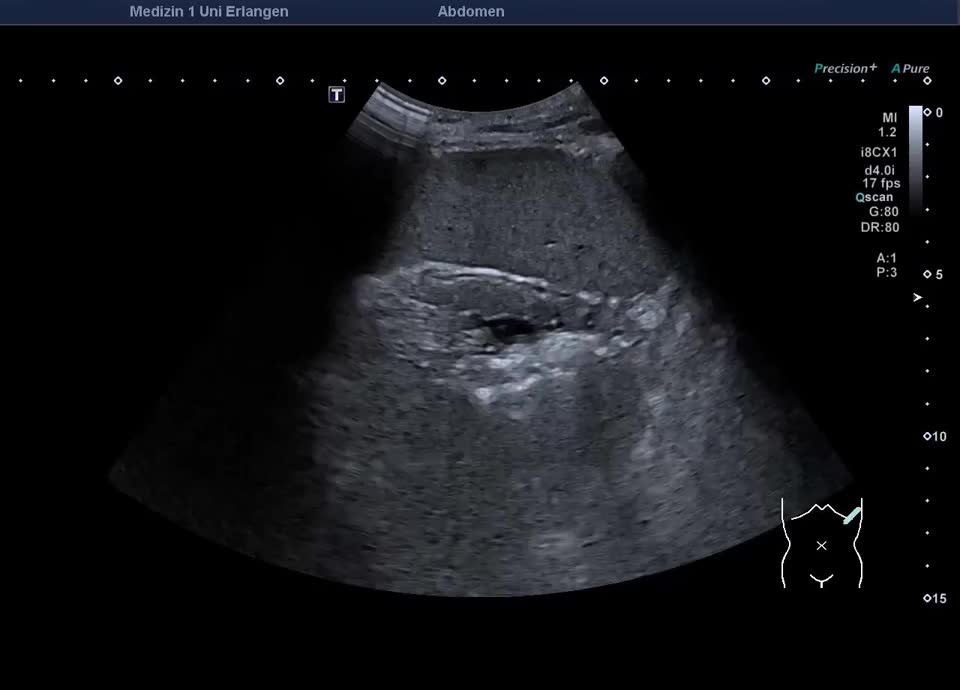Select the 10 cm depth diamond marker
This screenshot has height=690, width=960.
(927, 437)
